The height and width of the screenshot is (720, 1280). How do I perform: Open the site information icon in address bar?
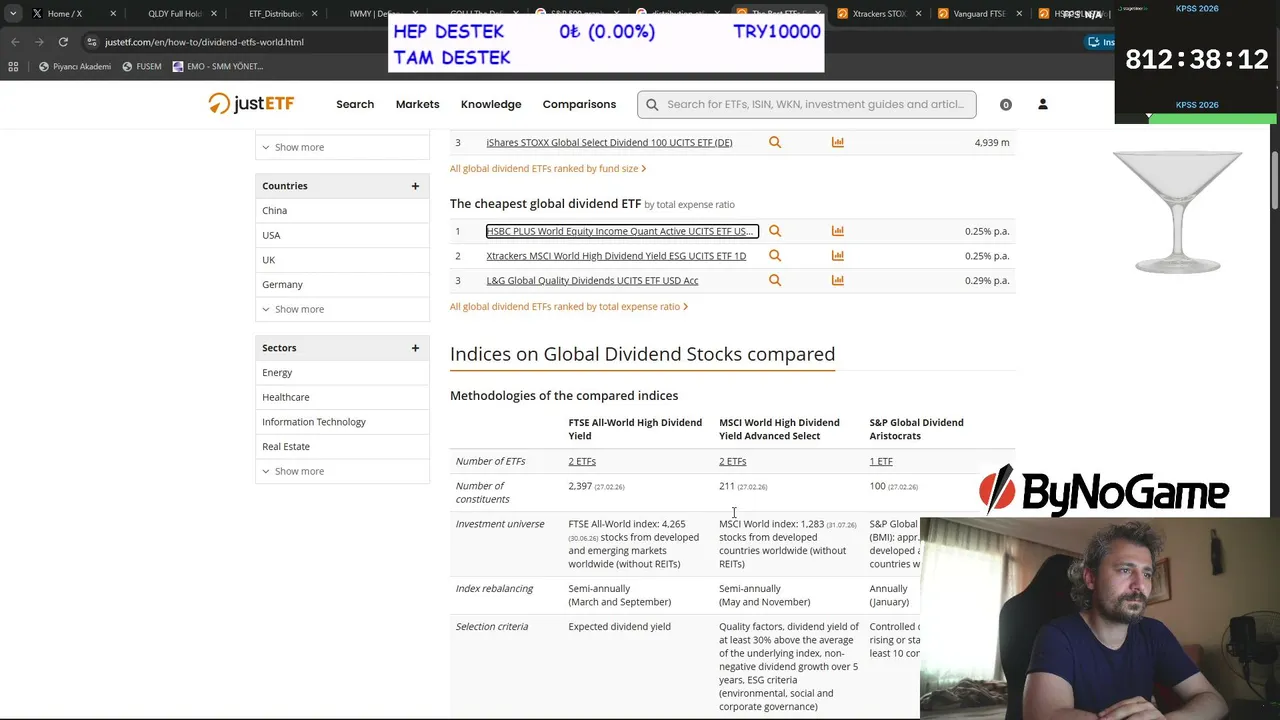pos(91,42)
